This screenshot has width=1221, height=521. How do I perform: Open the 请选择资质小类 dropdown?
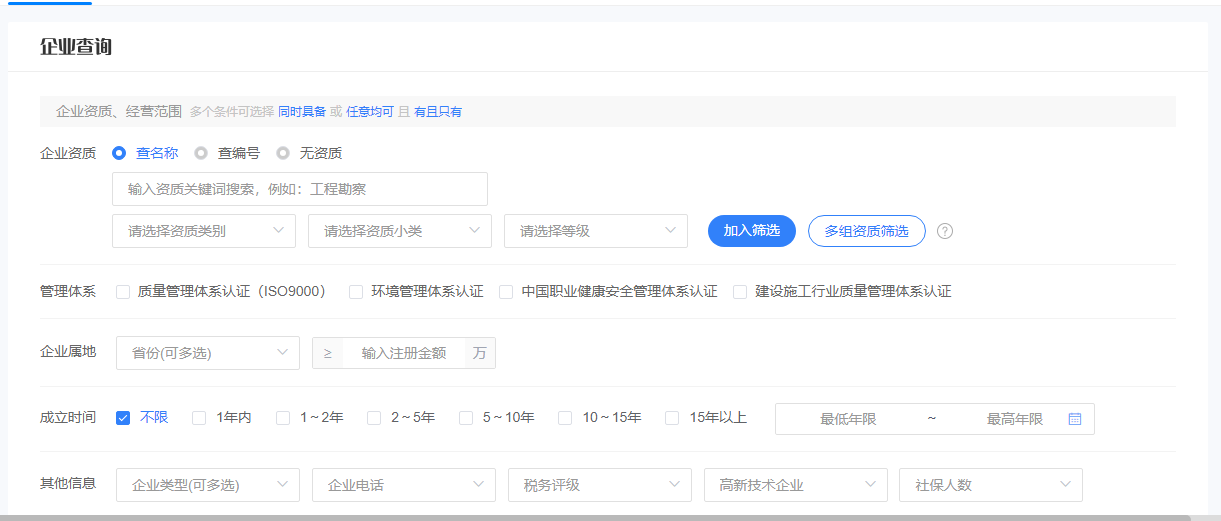[x=400, y=231]
